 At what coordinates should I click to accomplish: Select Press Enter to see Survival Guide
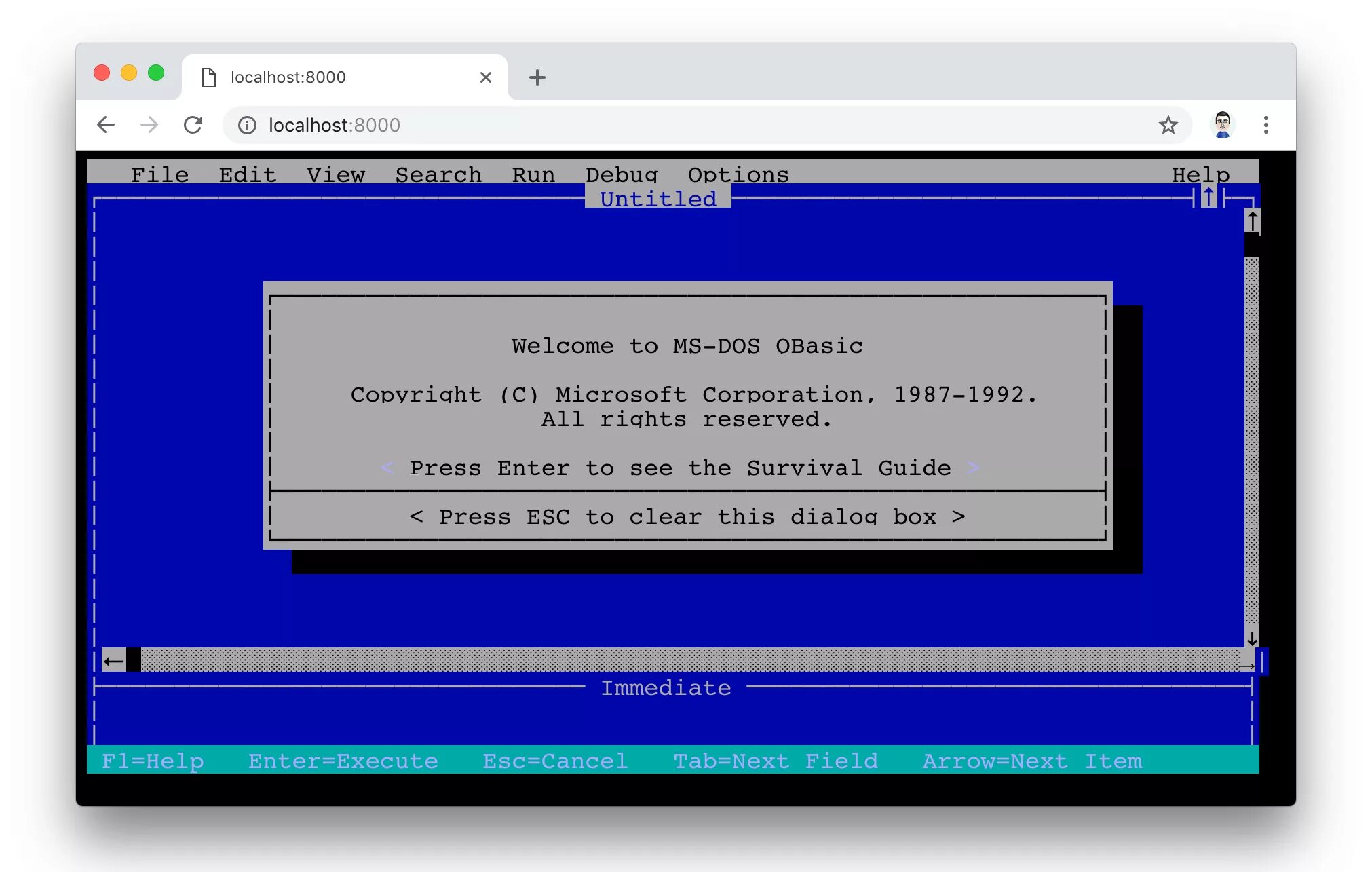[x=680, y=468]
